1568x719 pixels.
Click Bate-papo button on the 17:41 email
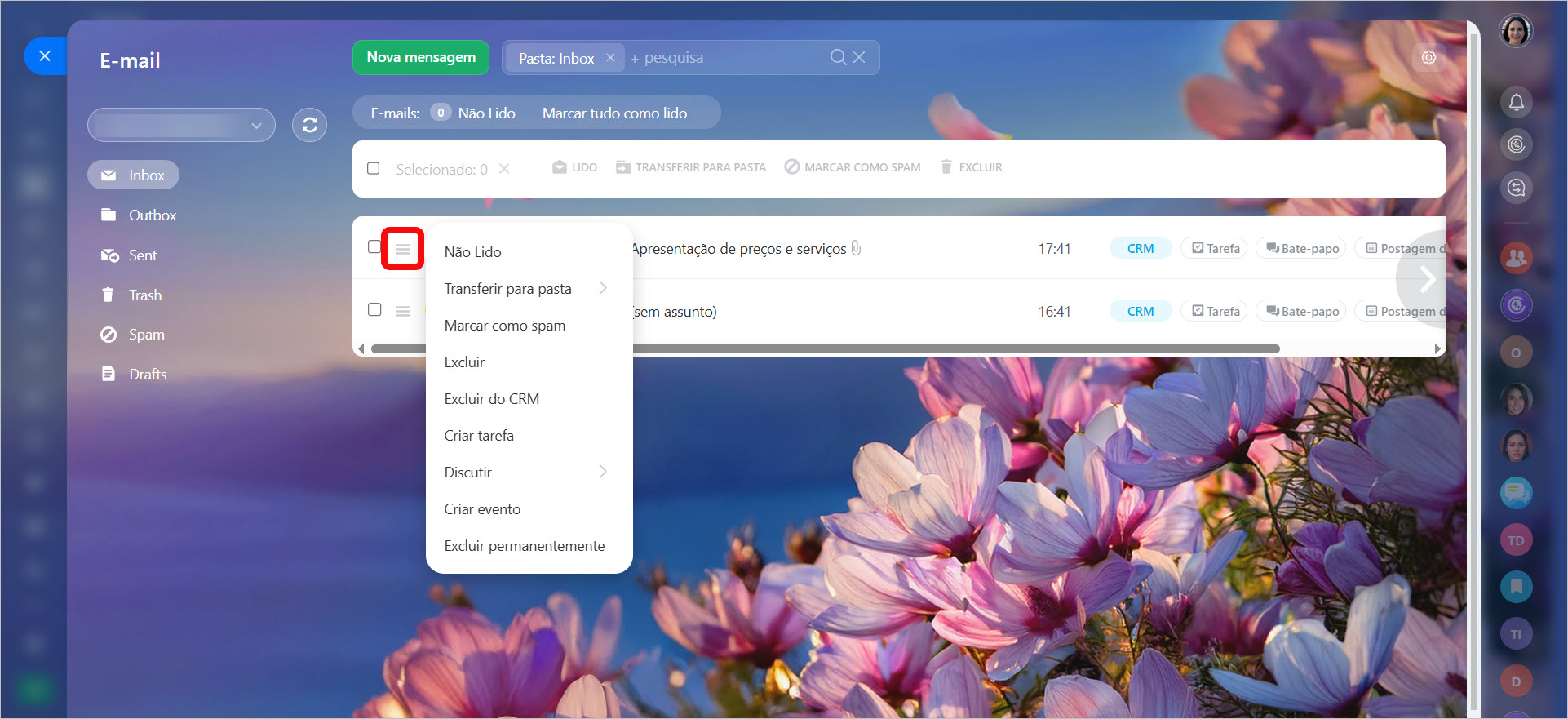click(x=1301, y=248)
